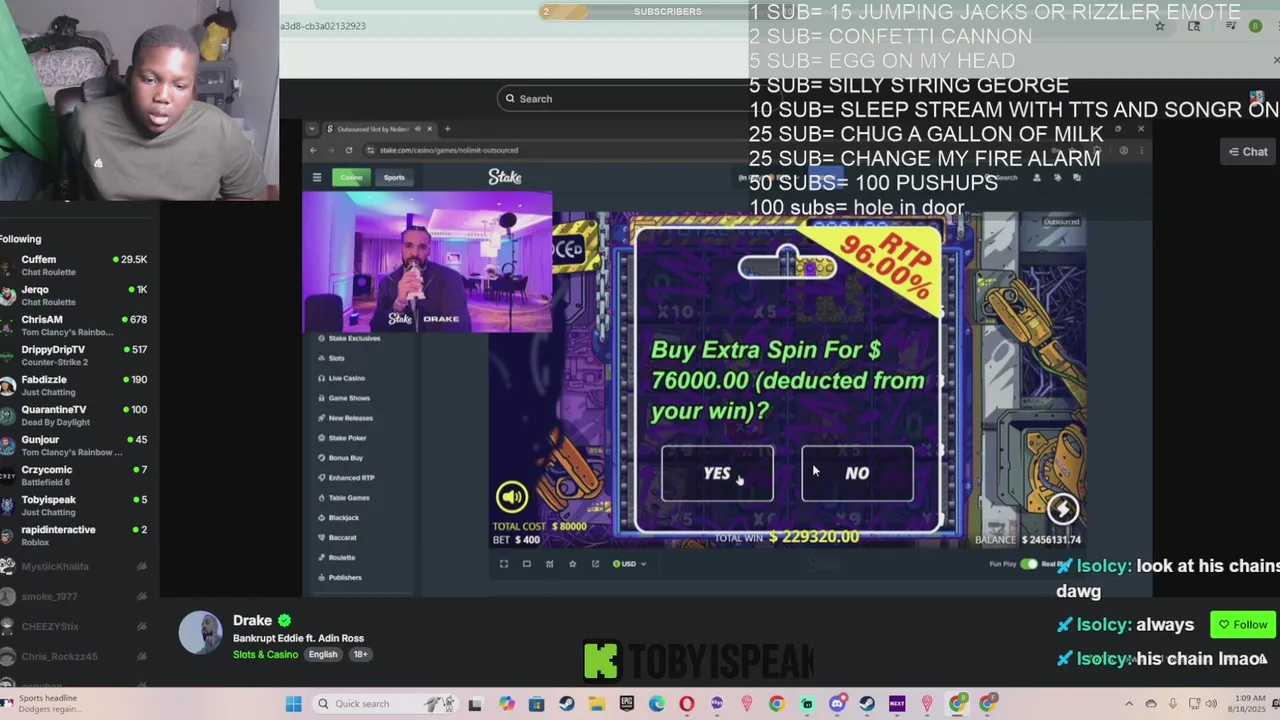Show hidden system tray icons
Image resolution: width=1280 pixels, height=720 pixels.
(1129, 704)
